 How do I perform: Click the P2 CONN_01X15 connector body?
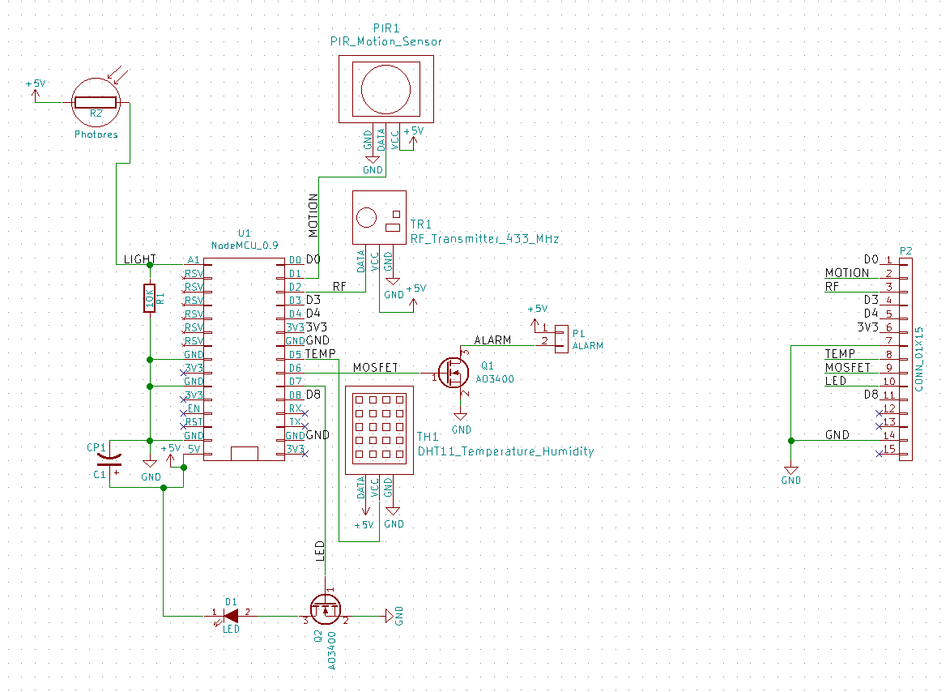click(x=904, y=356)
